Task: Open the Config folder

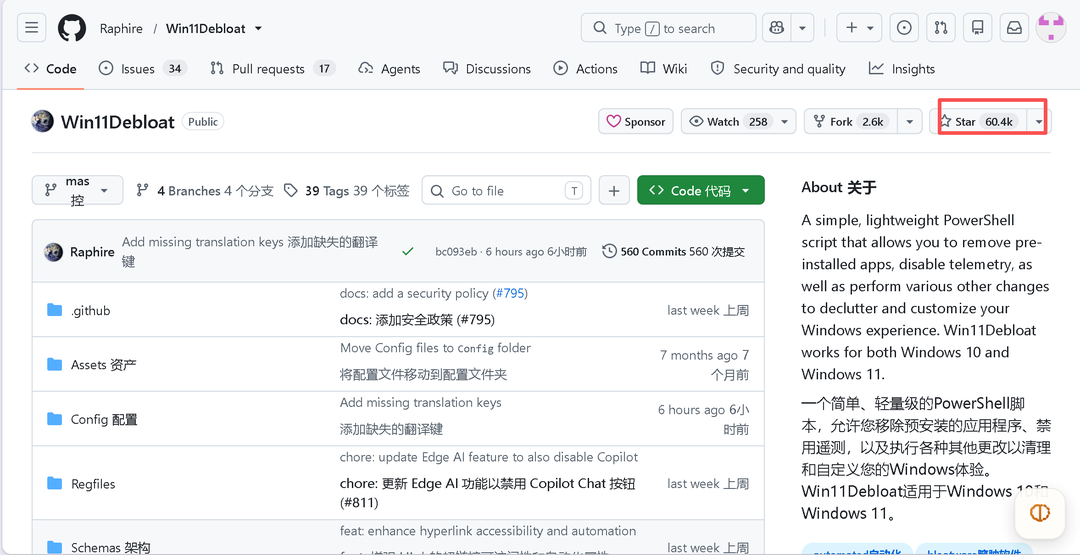Action: click(104, 419)
